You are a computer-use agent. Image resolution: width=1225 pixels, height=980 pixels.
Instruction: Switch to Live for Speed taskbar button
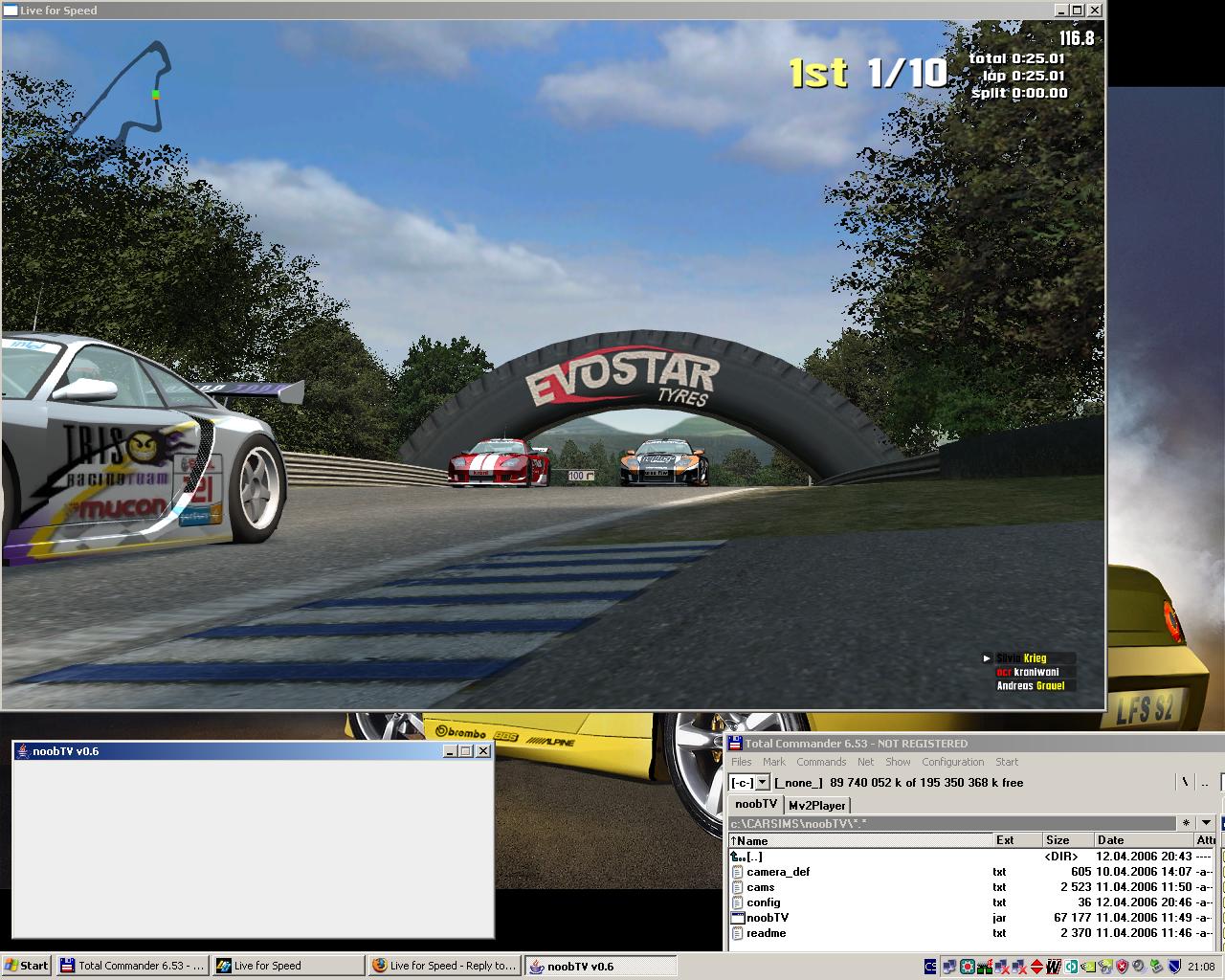click(288, 966)
